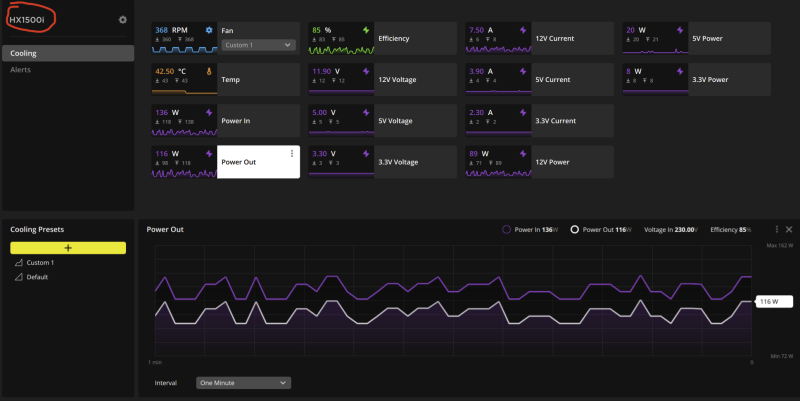The image size is (800, 401).
Task: Add a new cooling preset with plus button
Action: point(68,248)
